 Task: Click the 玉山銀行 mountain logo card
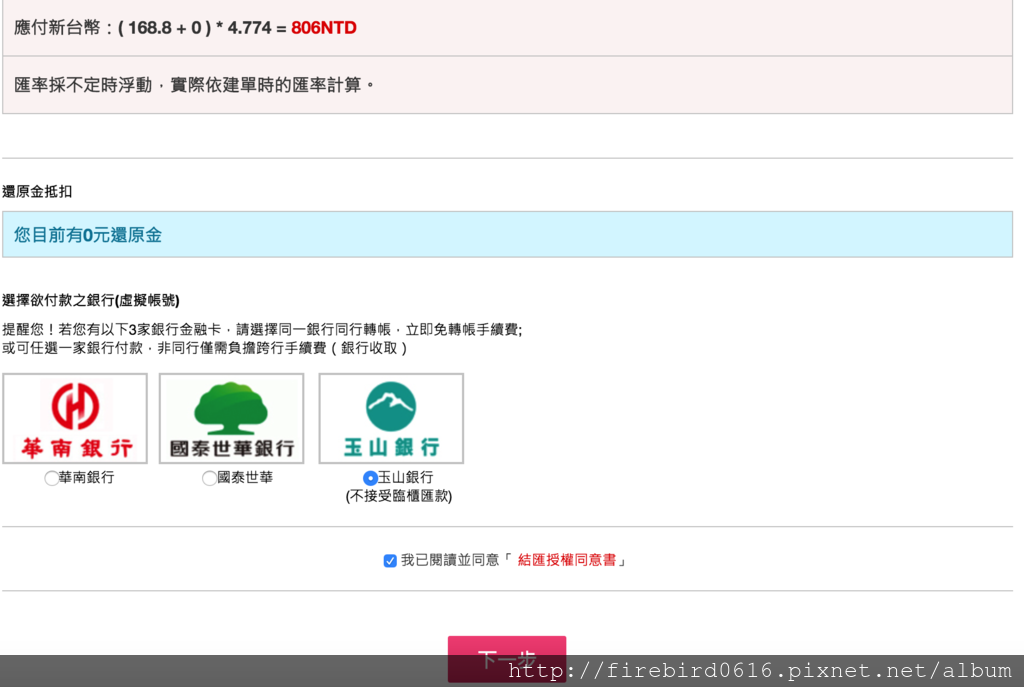tap(391, 419)
